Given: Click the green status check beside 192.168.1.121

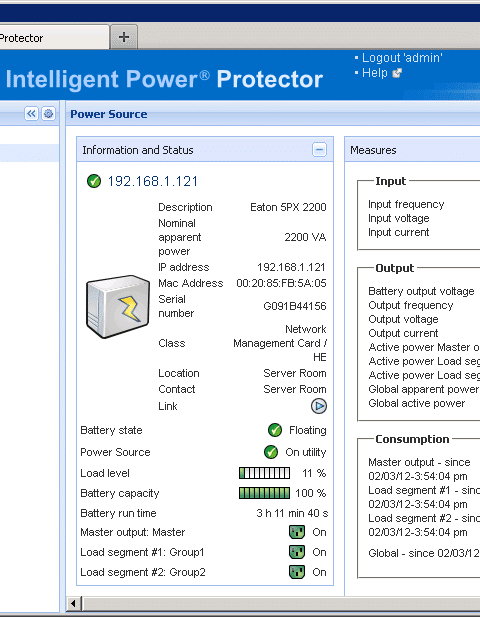Looking at the screenshot, I should 94,181.
